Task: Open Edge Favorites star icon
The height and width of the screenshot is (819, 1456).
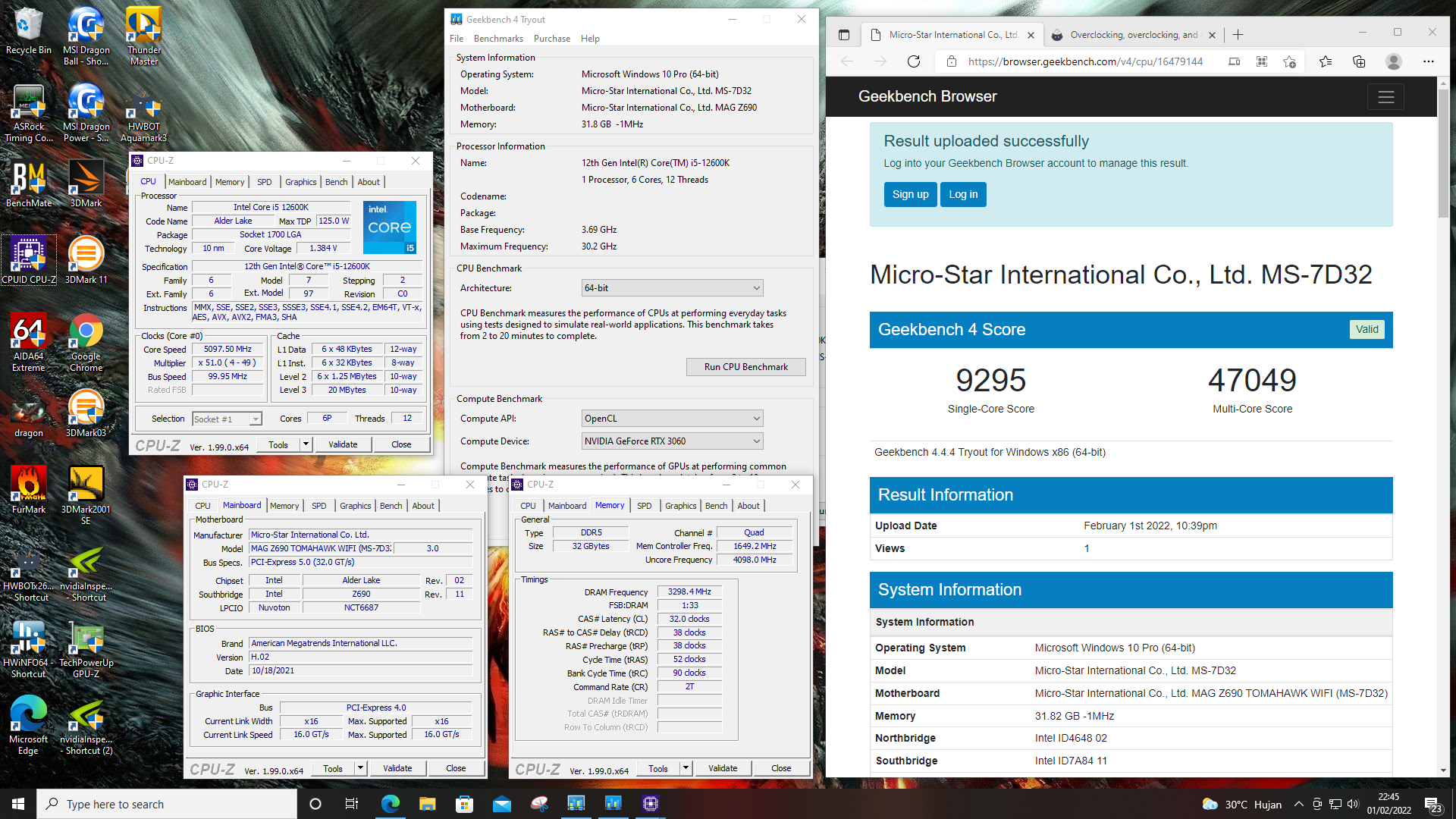Action: click(x=1325, y=61)
